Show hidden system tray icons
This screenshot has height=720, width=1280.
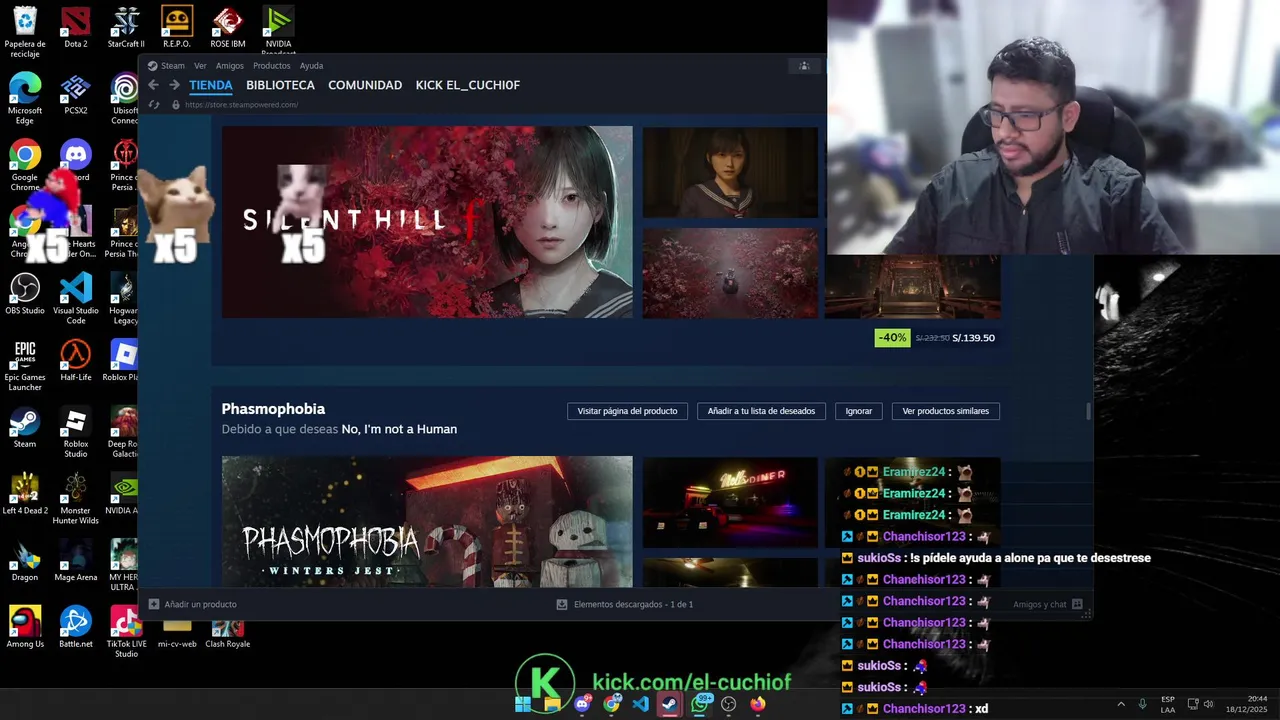click(1120, 704)
